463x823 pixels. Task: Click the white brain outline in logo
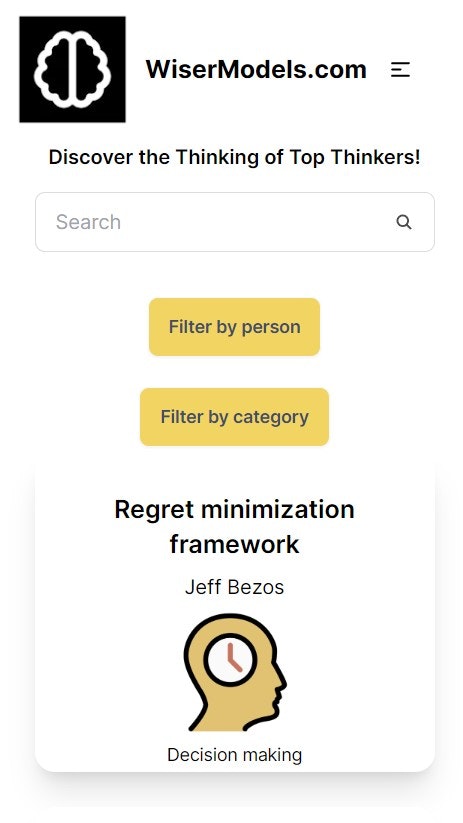click(72, 66)
